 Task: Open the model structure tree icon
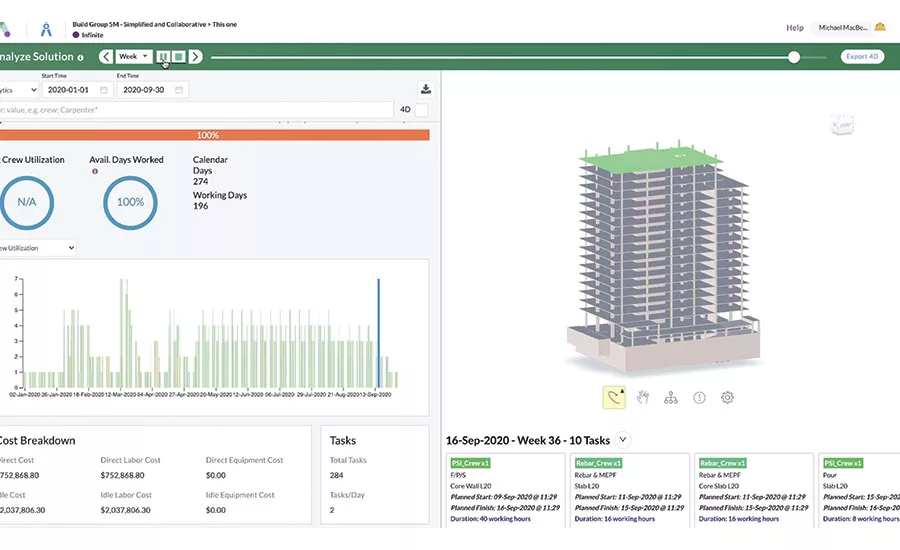point(670,397)
